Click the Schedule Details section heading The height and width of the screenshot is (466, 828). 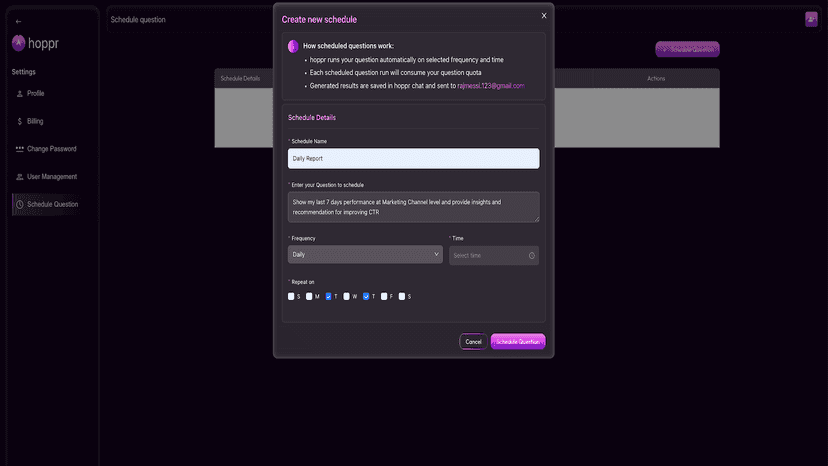click(x=312, y=118)
